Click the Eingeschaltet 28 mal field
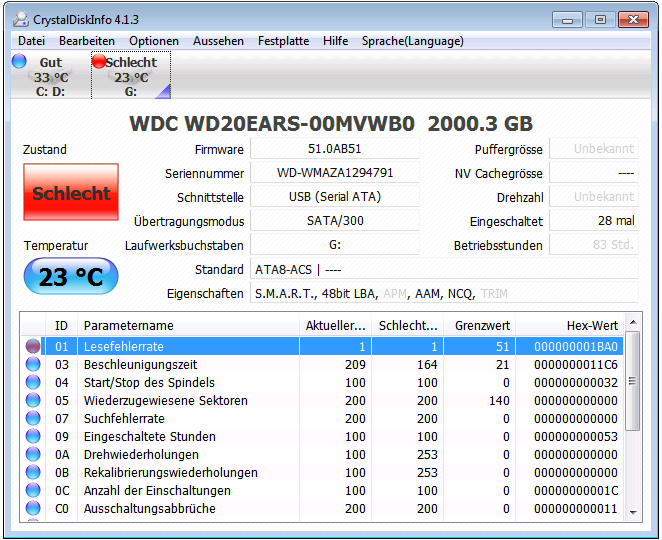The width and height of the screenshot is (662, 540). (594, 221)
